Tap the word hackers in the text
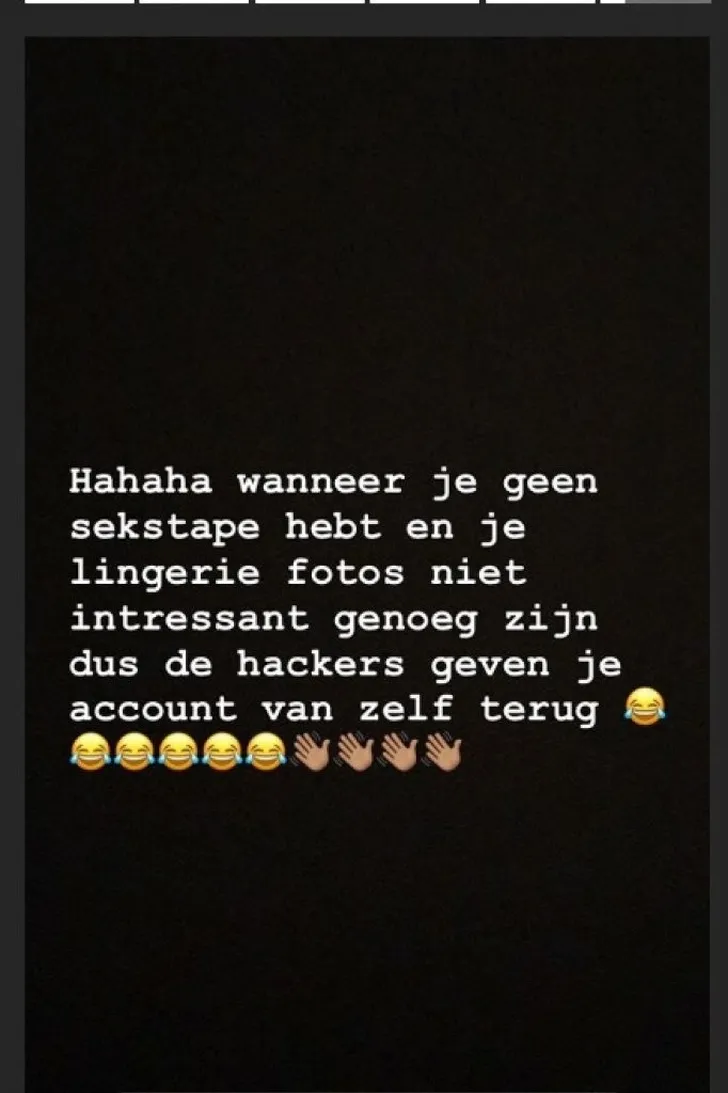This screenshot has height=1093, width=728. [x=320, y=664]
